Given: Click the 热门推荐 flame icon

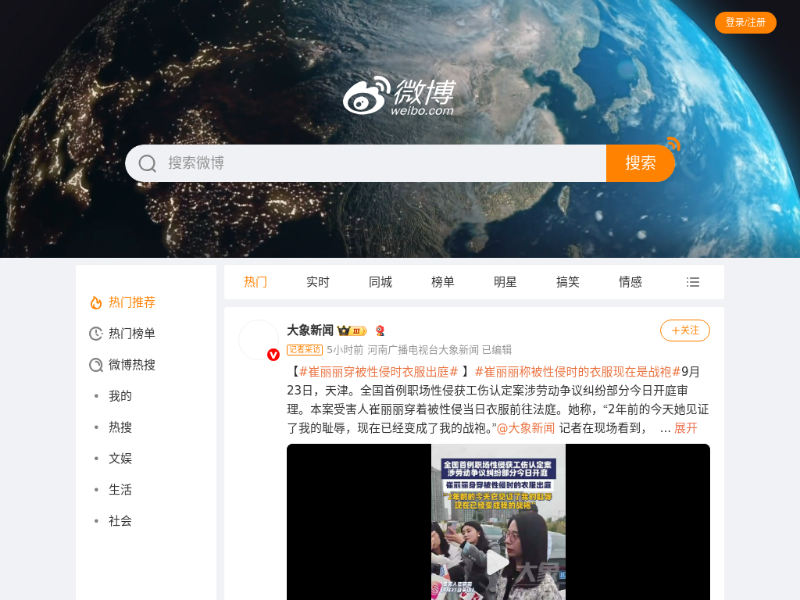Looking at the screenshot, I should (96, 302).
